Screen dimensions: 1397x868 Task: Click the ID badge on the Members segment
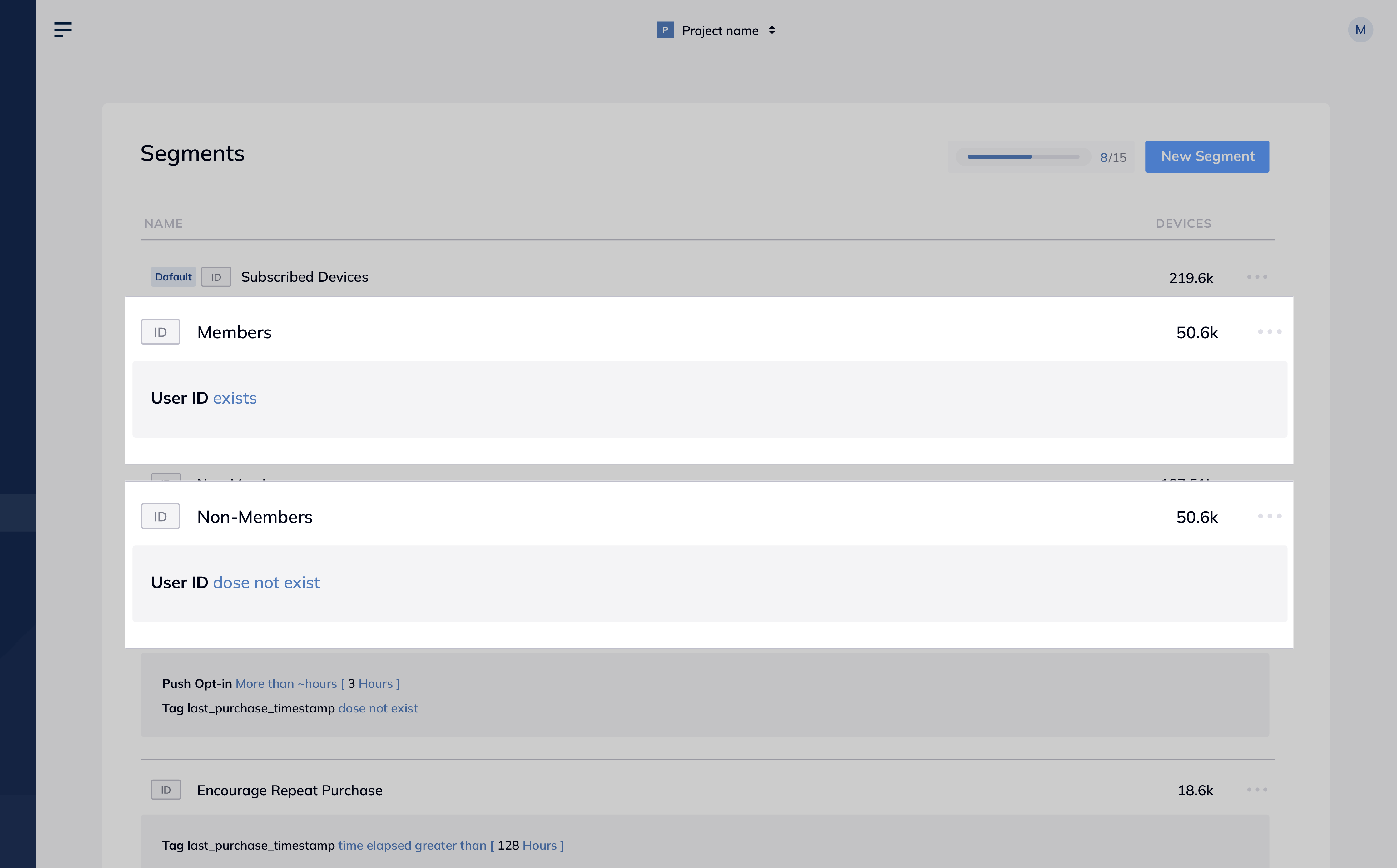[160, 331]
